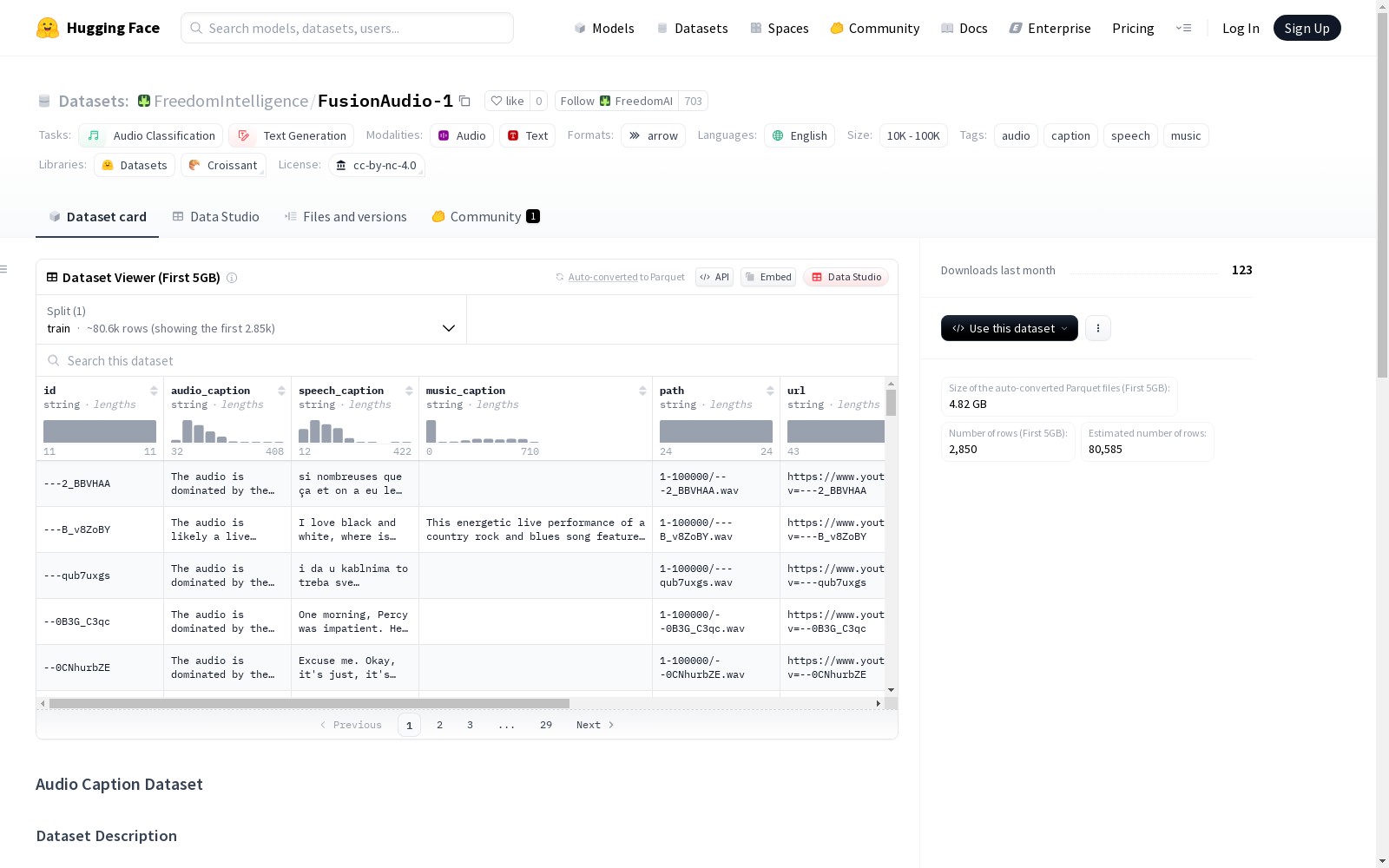Sort the path column
1389x868 pixels.
(x=770, y=391)
